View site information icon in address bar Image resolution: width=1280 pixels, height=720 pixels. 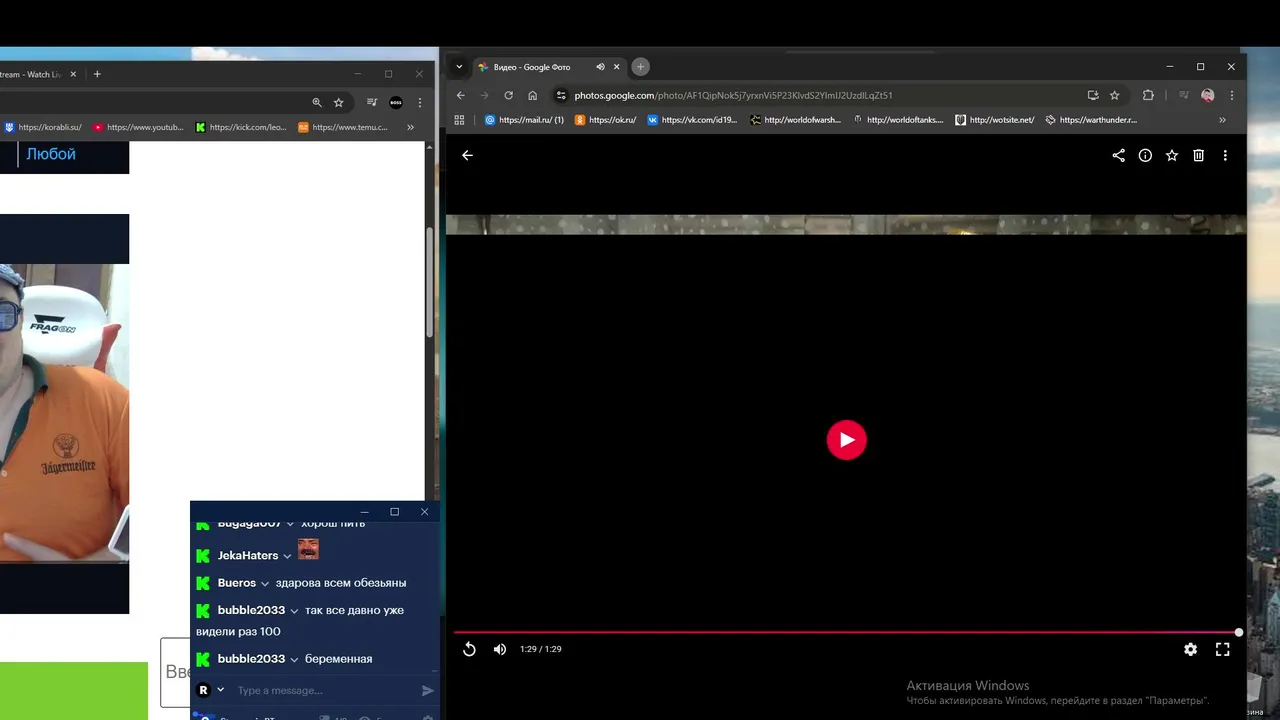pos(561,95)
